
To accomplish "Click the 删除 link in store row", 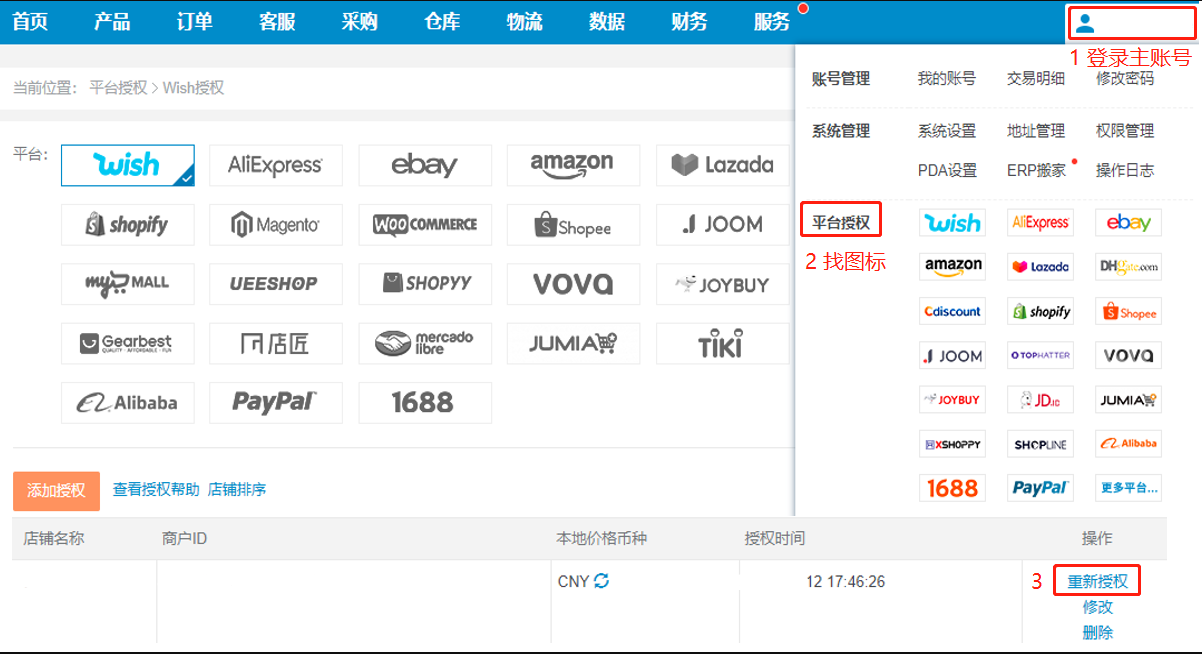I will pos(1097,632).
